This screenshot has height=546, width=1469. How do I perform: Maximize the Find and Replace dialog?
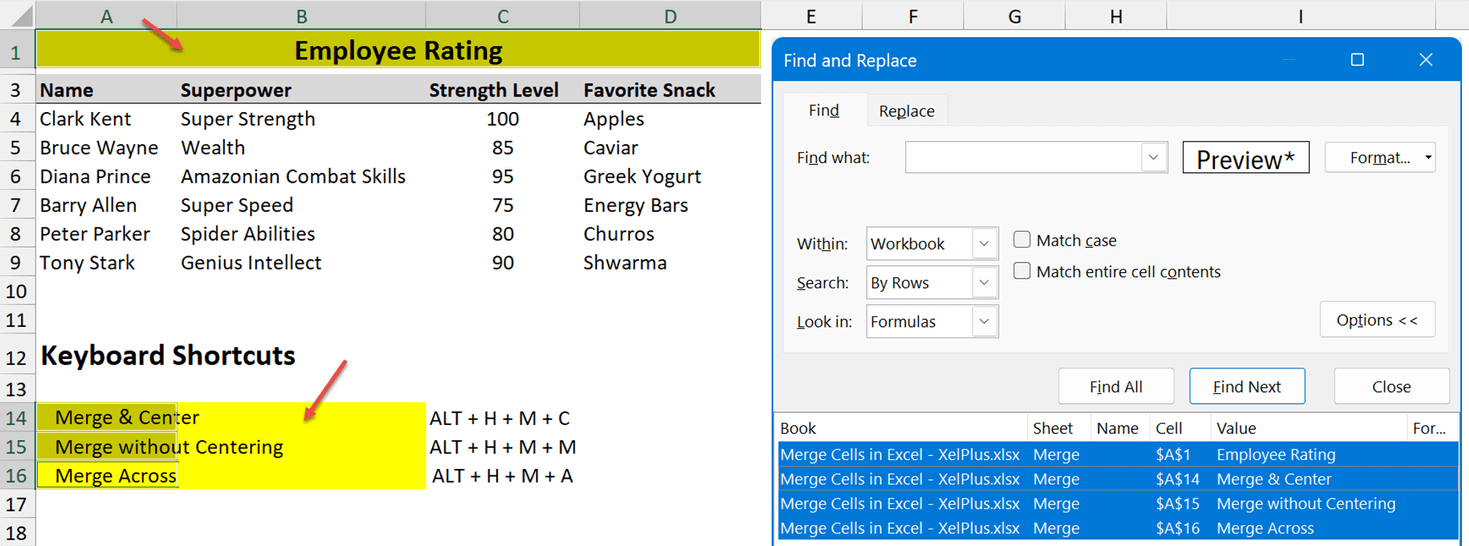point(1357,60)
